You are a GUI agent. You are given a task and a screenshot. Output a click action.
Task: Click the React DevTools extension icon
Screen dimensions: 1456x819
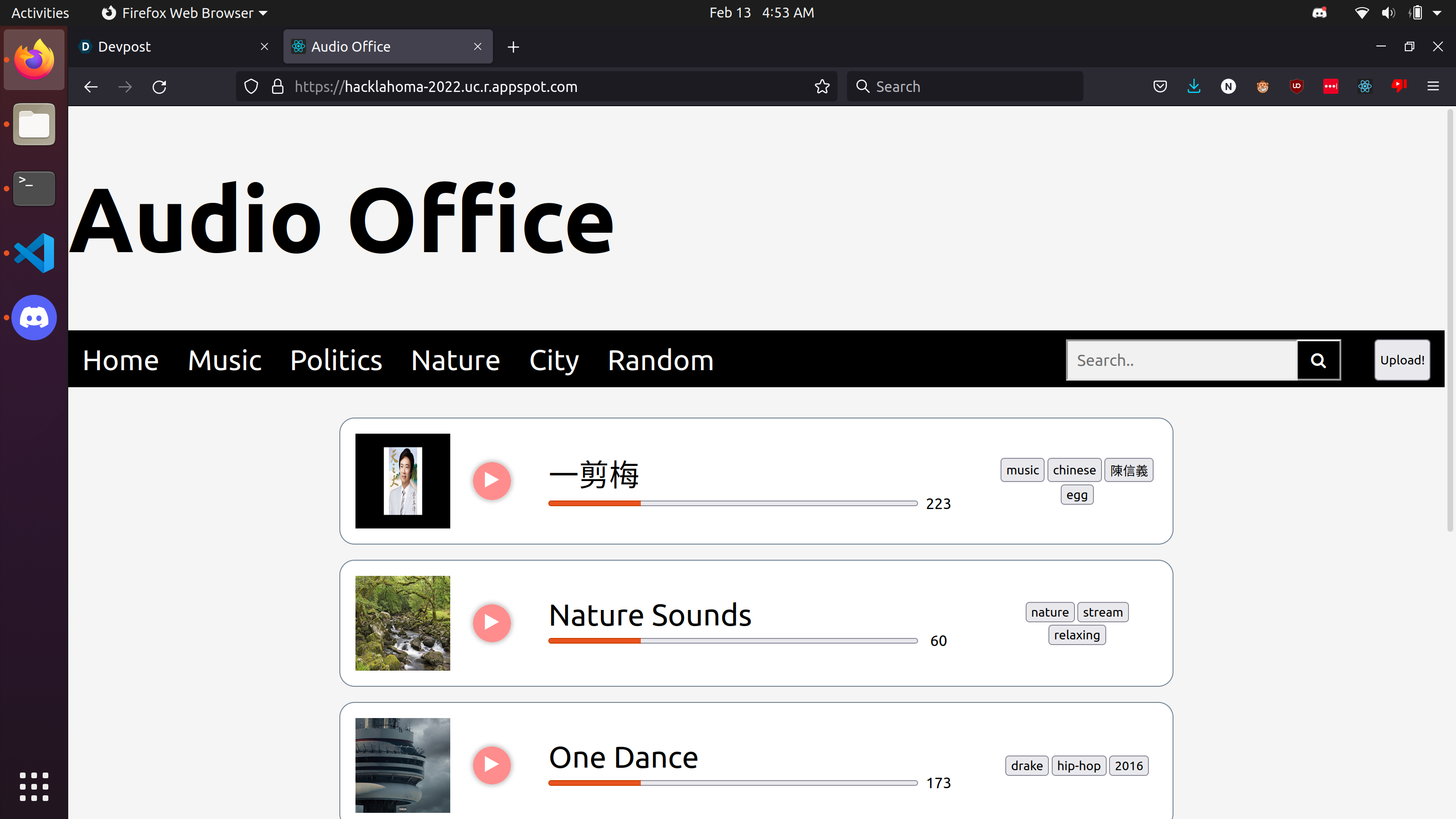coord(1365,86)
